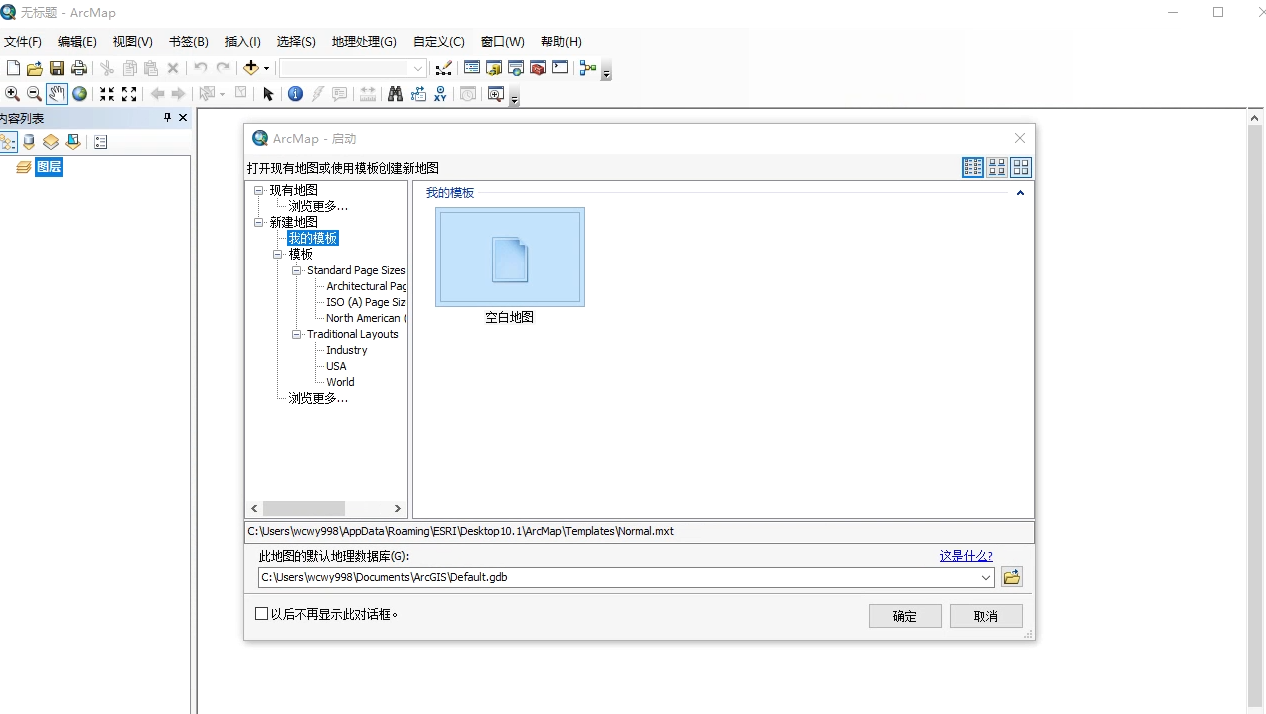Switch to the first (leftmost) view-style icon in the dialog
The image size is (1266, 714).
(973, 167)
